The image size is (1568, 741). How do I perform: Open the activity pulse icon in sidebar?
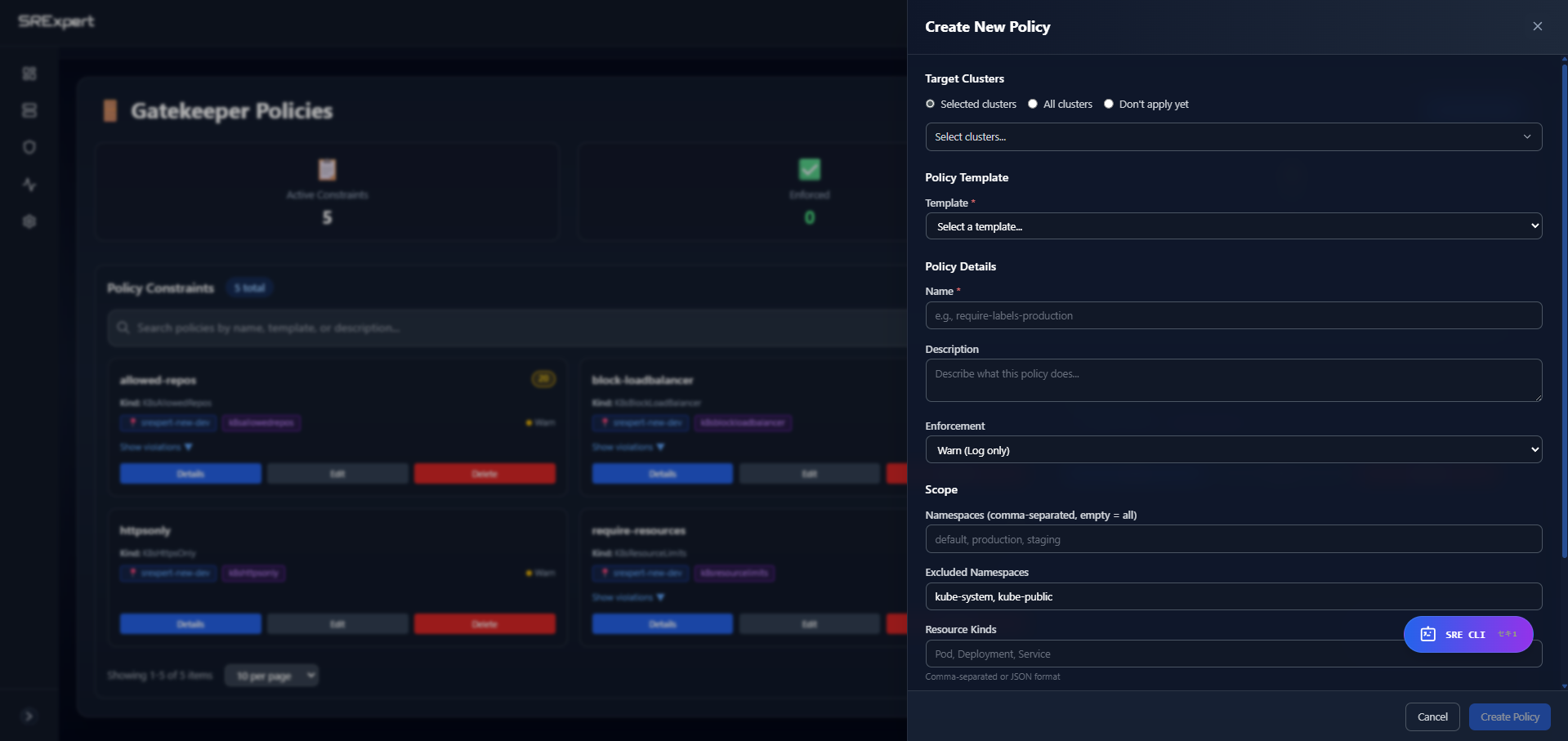click(29, 185)
